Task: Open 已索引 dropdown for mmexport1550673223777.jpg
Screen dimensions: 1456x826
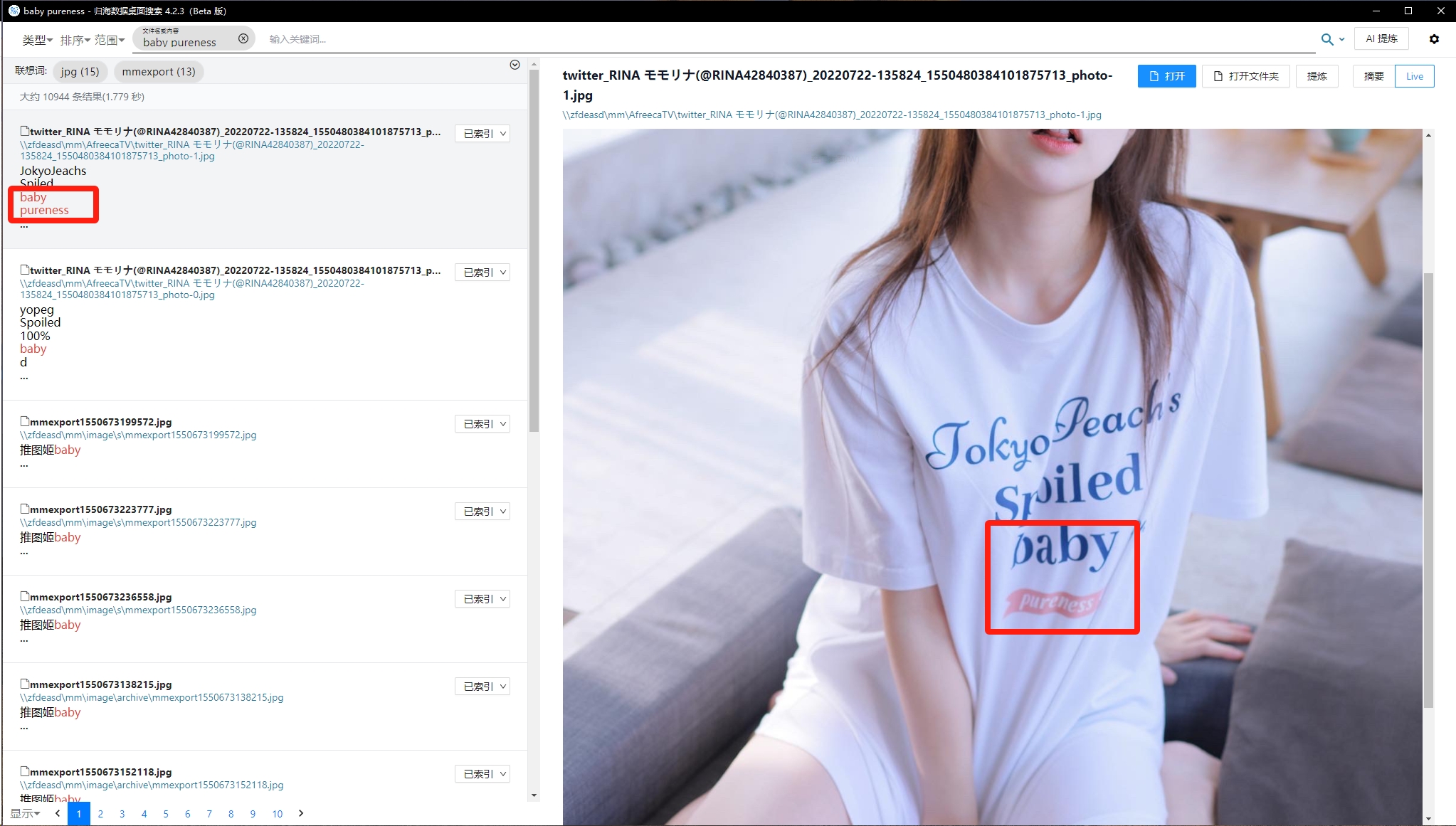Action: point(482,511)
